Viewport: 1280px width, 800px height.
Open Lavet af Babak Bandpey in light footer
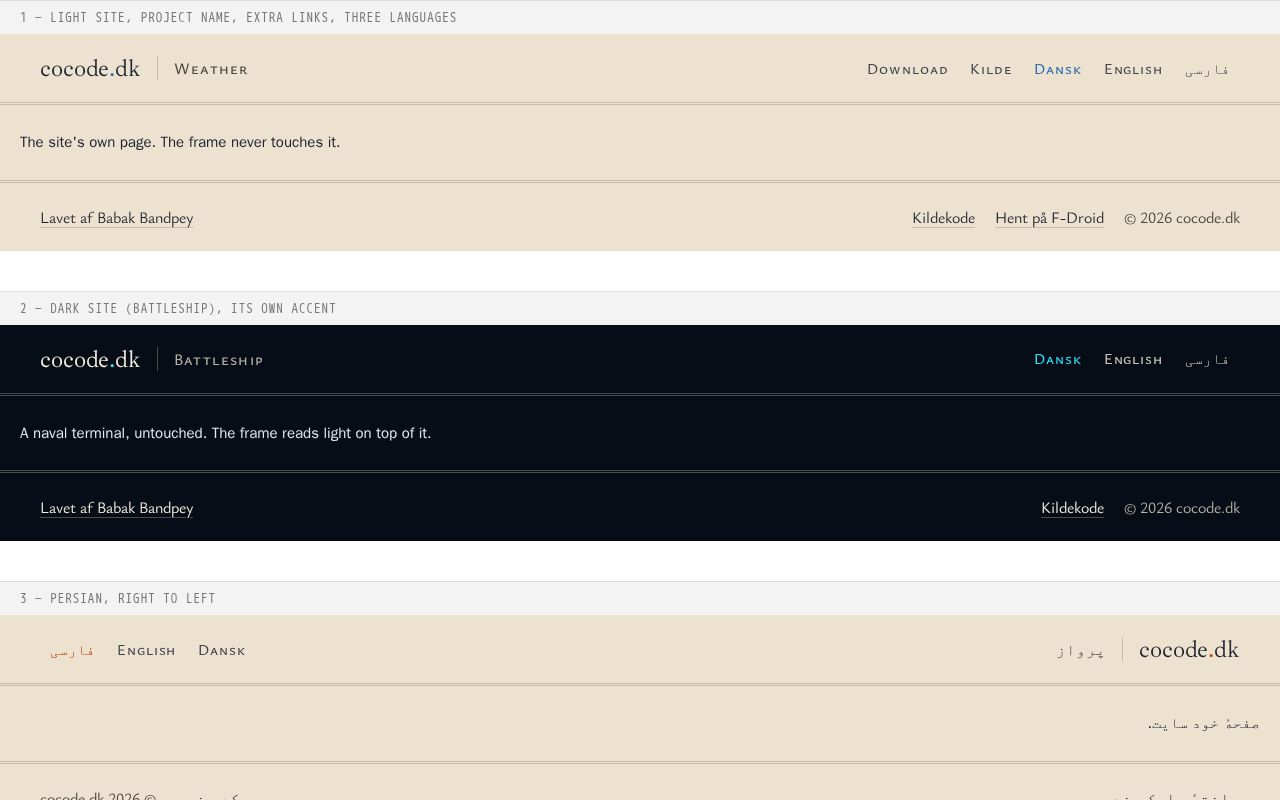(117, 218)
